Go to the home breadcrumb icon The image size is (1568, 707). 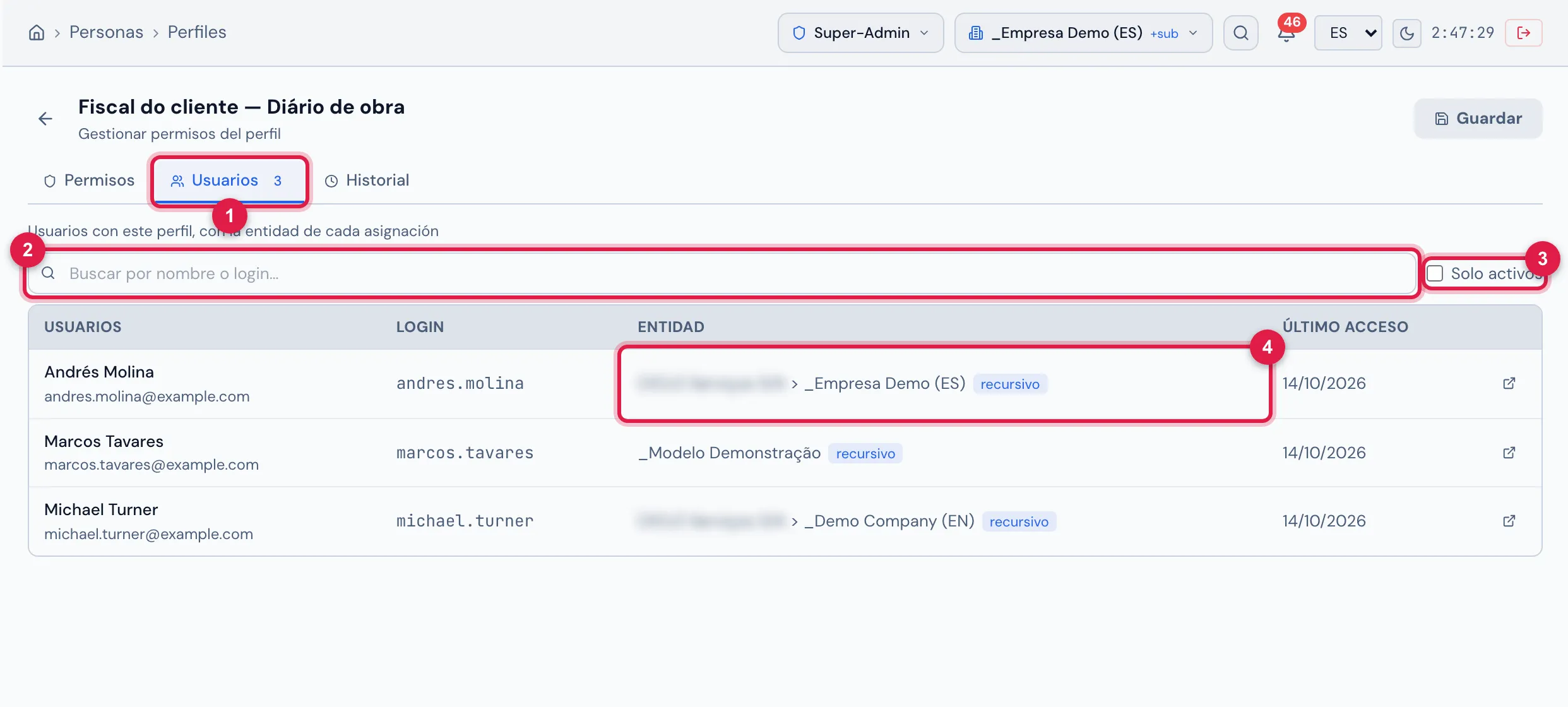(x=37, y=32)
